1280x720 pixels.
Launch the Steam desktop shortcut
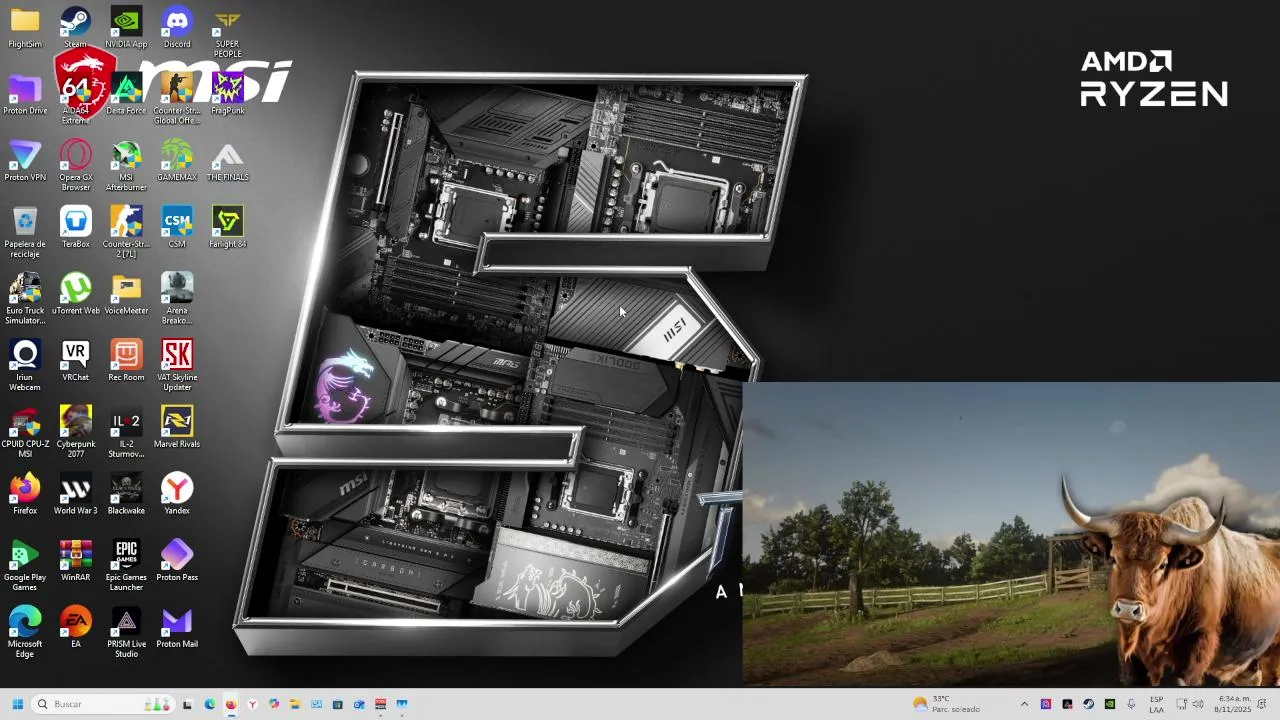pyautogui.click(x=76, y=28)
